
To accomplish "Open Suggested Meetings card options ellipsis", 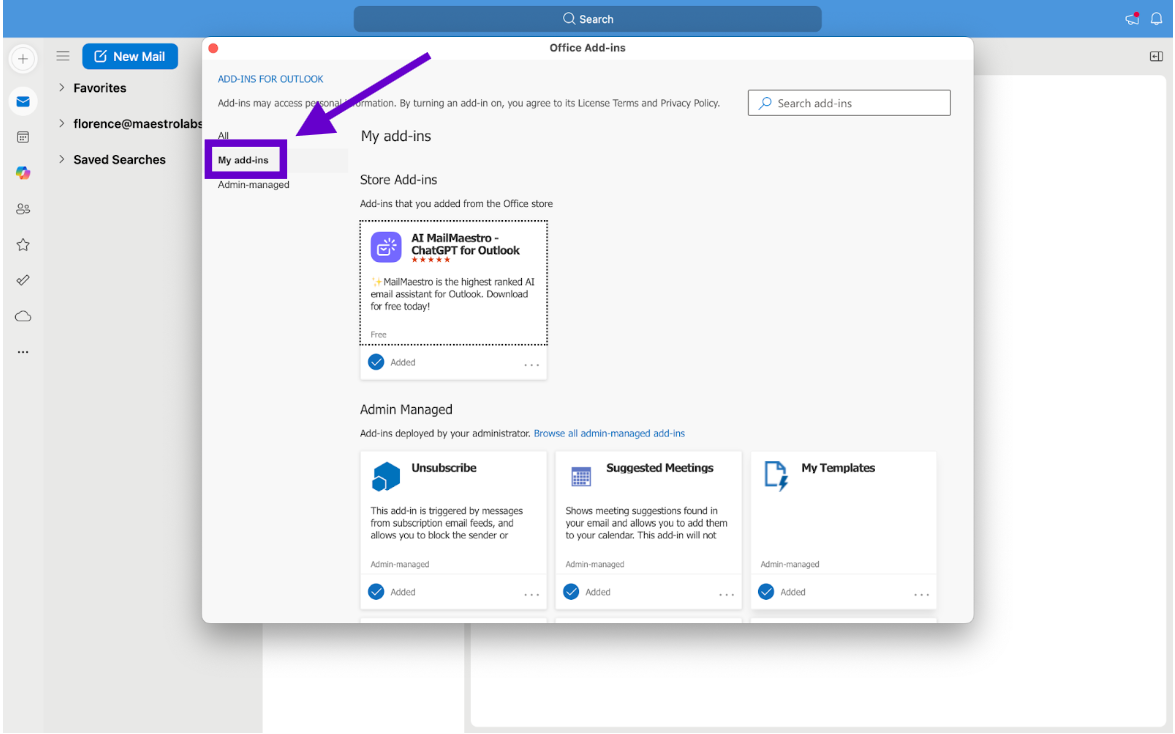I will point(726,594).
